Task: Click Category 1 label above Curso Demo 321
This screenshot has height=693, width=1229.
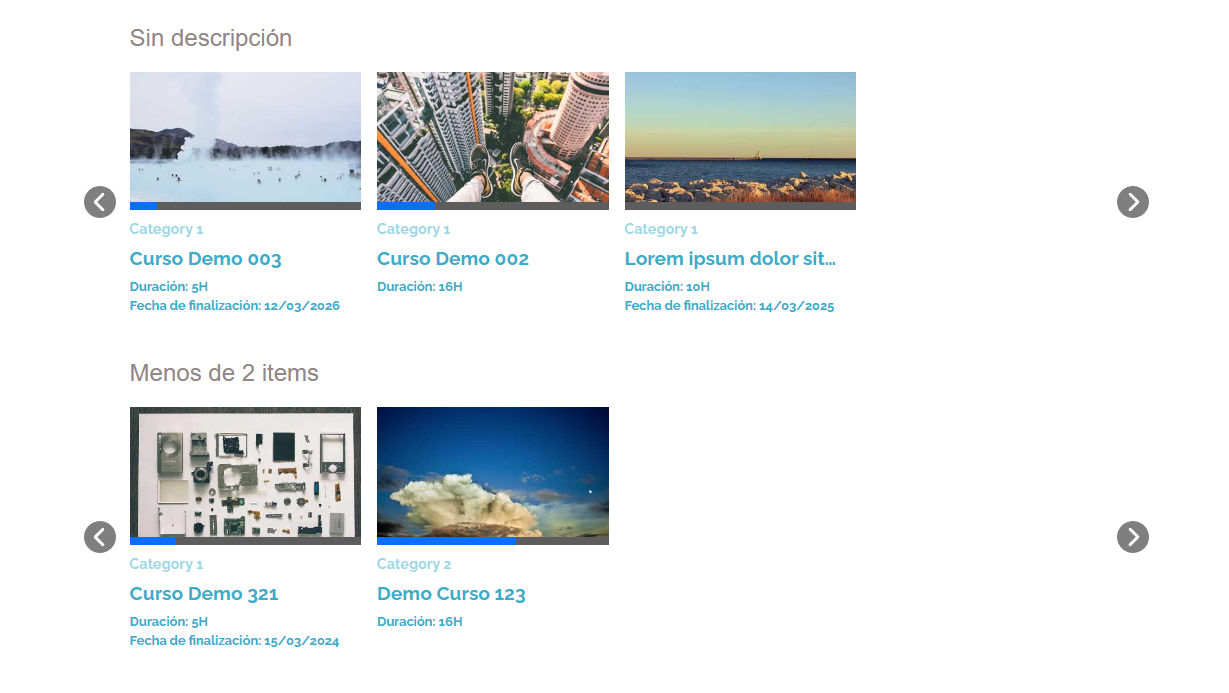Action: point(166,564)
